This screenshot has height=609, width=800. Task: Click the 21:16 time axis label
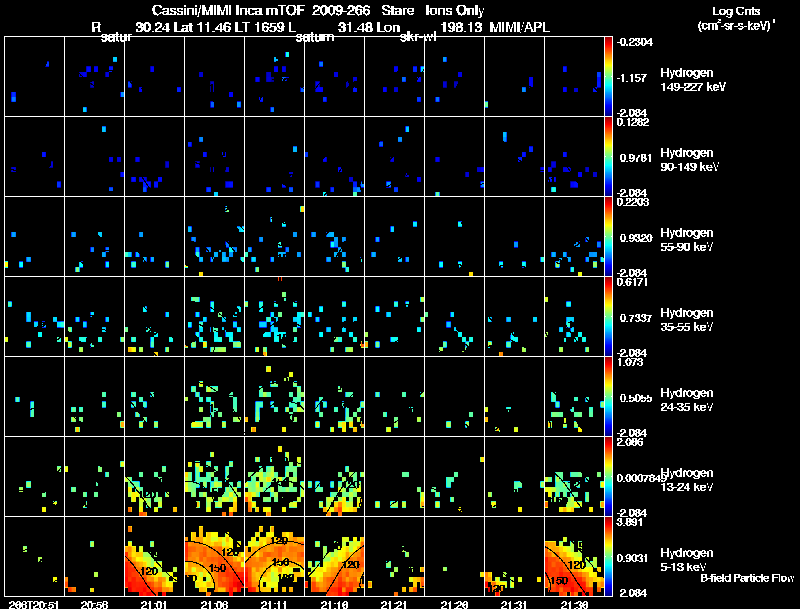[x=334, y=605]
